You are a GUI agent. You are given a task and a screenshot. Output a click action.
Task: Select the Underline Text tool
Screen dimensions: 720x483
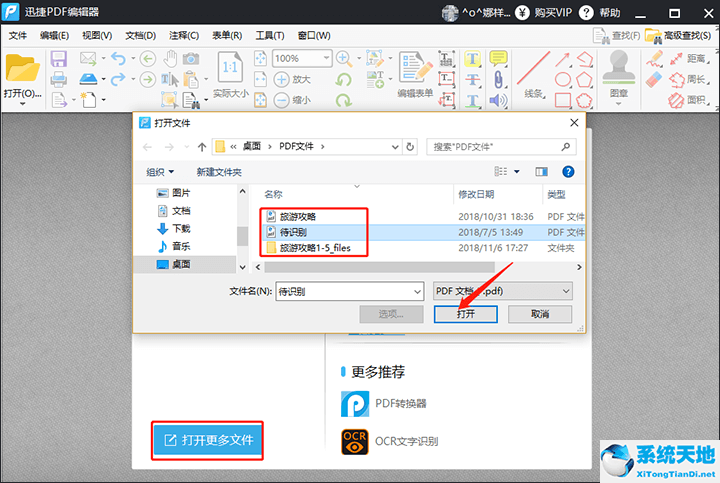[x=472, y=100]
